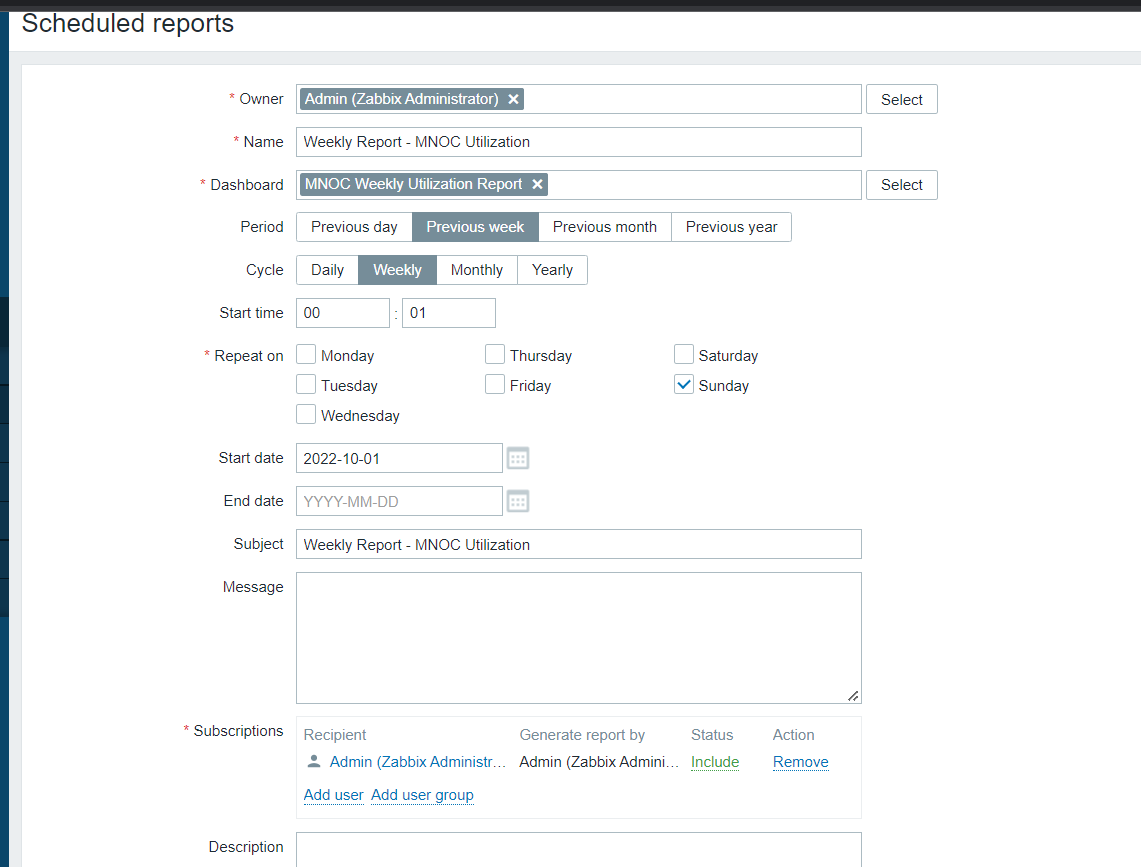Select Previous month period
The width and height of the screenshot is (1141, 867).
(x=605, y=227)
